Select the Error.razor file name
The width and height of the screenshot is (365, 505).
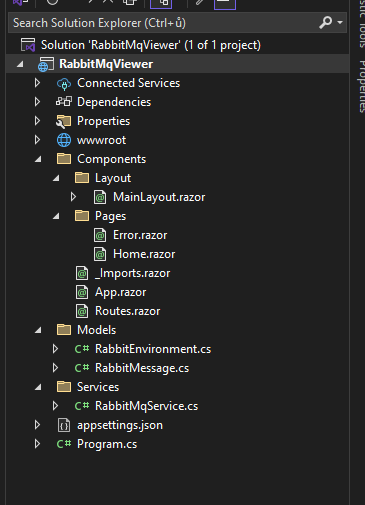(x=140, y=235)
